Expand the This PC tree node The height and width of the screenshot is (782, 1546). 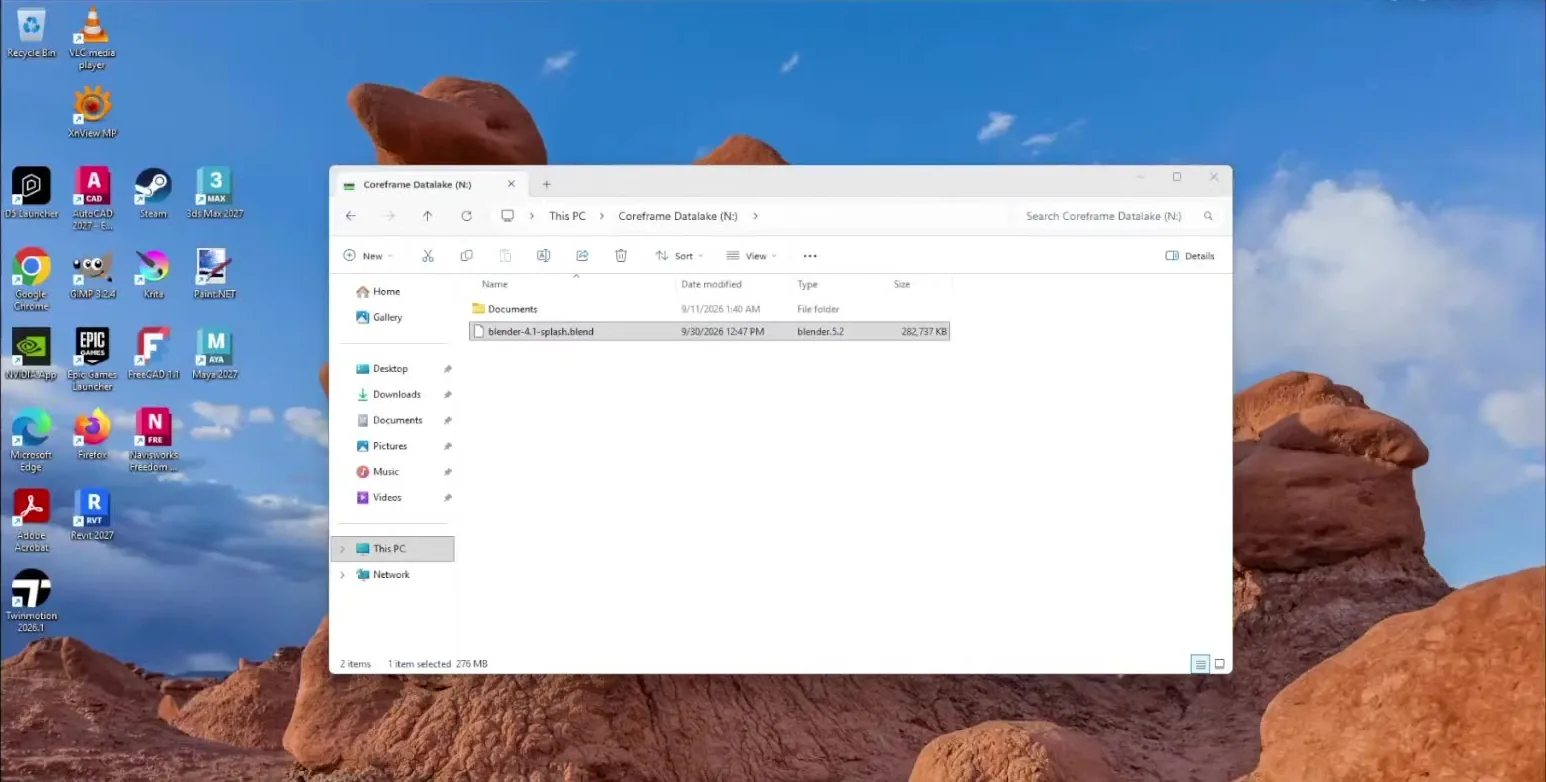[x=342, y=549]
